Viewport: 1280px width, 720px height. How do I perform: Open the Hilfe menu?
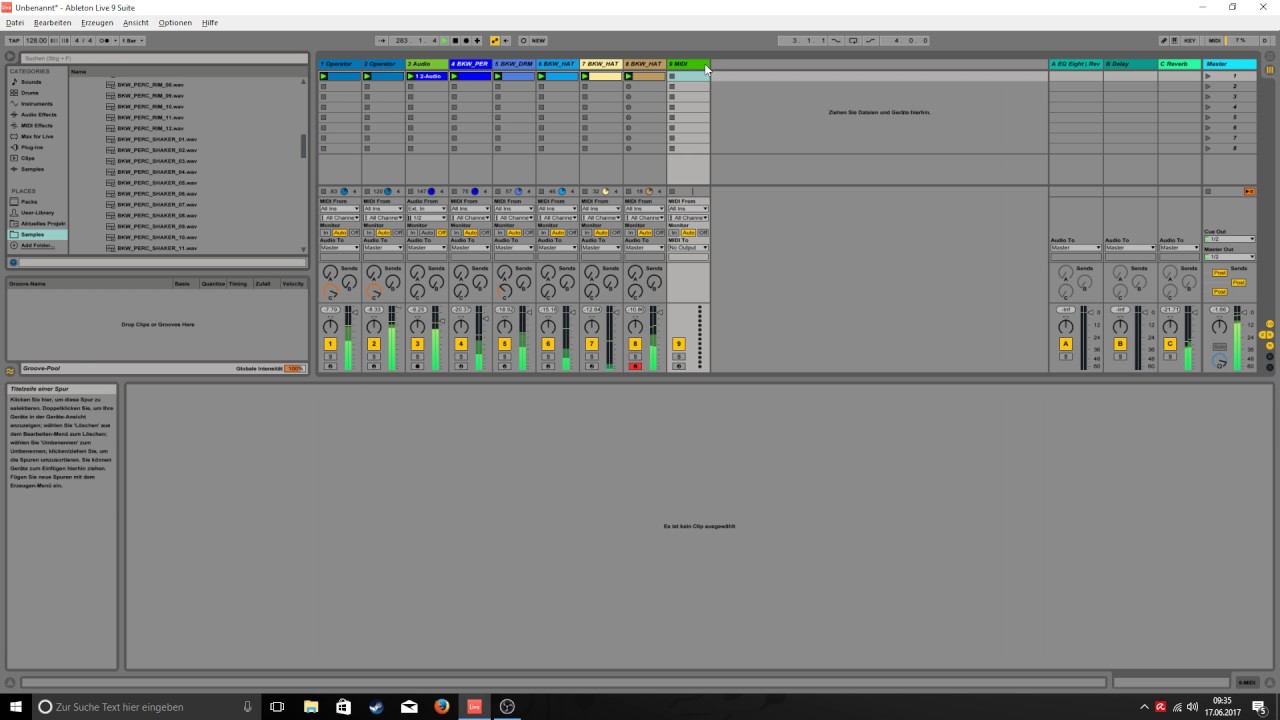(x=210, y=22)
